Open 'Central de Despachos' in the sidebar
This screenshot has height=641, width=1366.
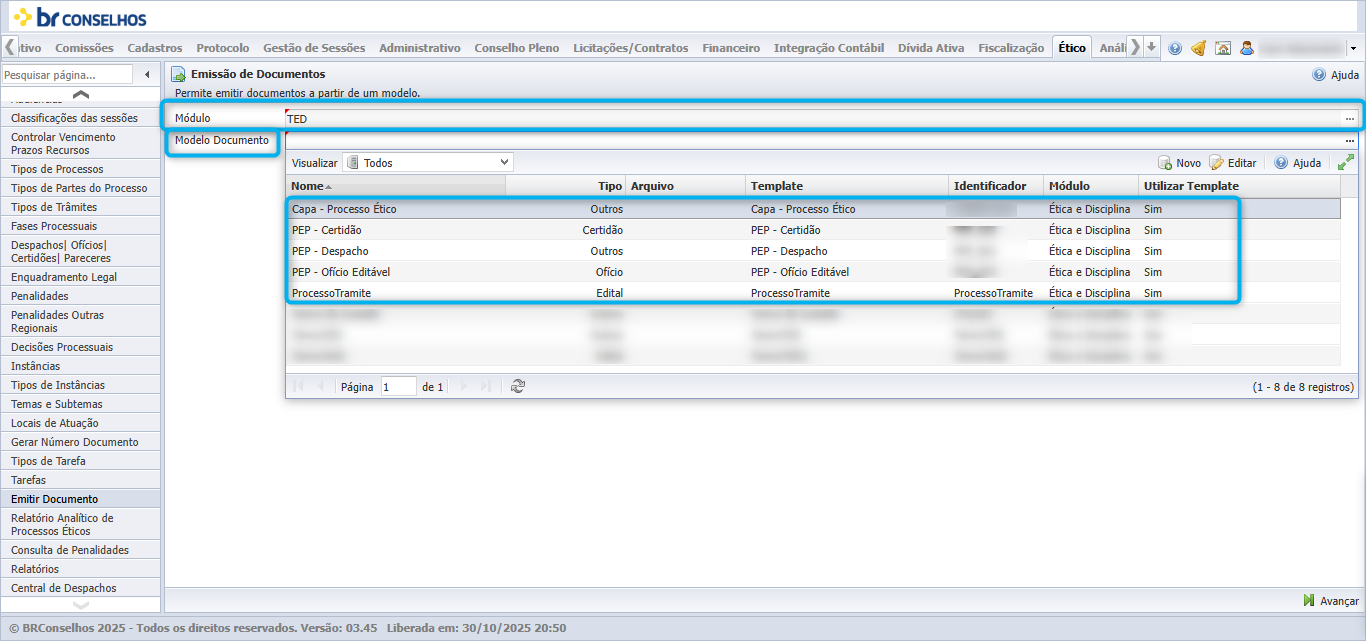[x=81, y=588]
